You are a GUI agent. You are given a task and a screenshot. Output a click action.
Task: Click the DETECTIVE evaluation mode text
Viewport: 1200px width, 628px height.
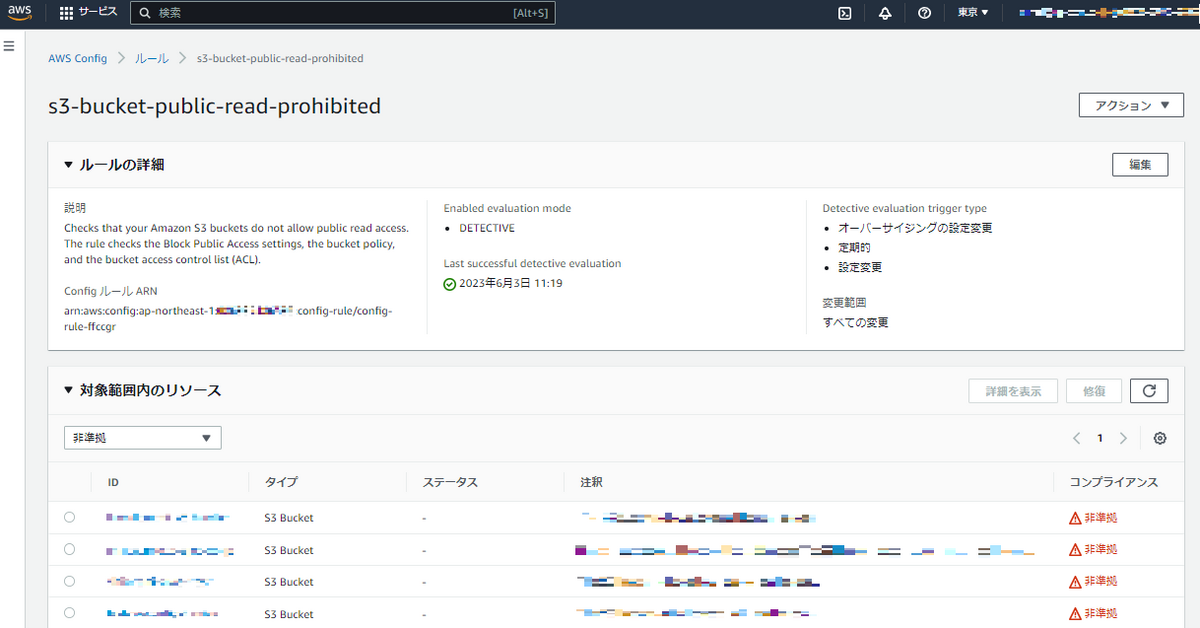487,228
